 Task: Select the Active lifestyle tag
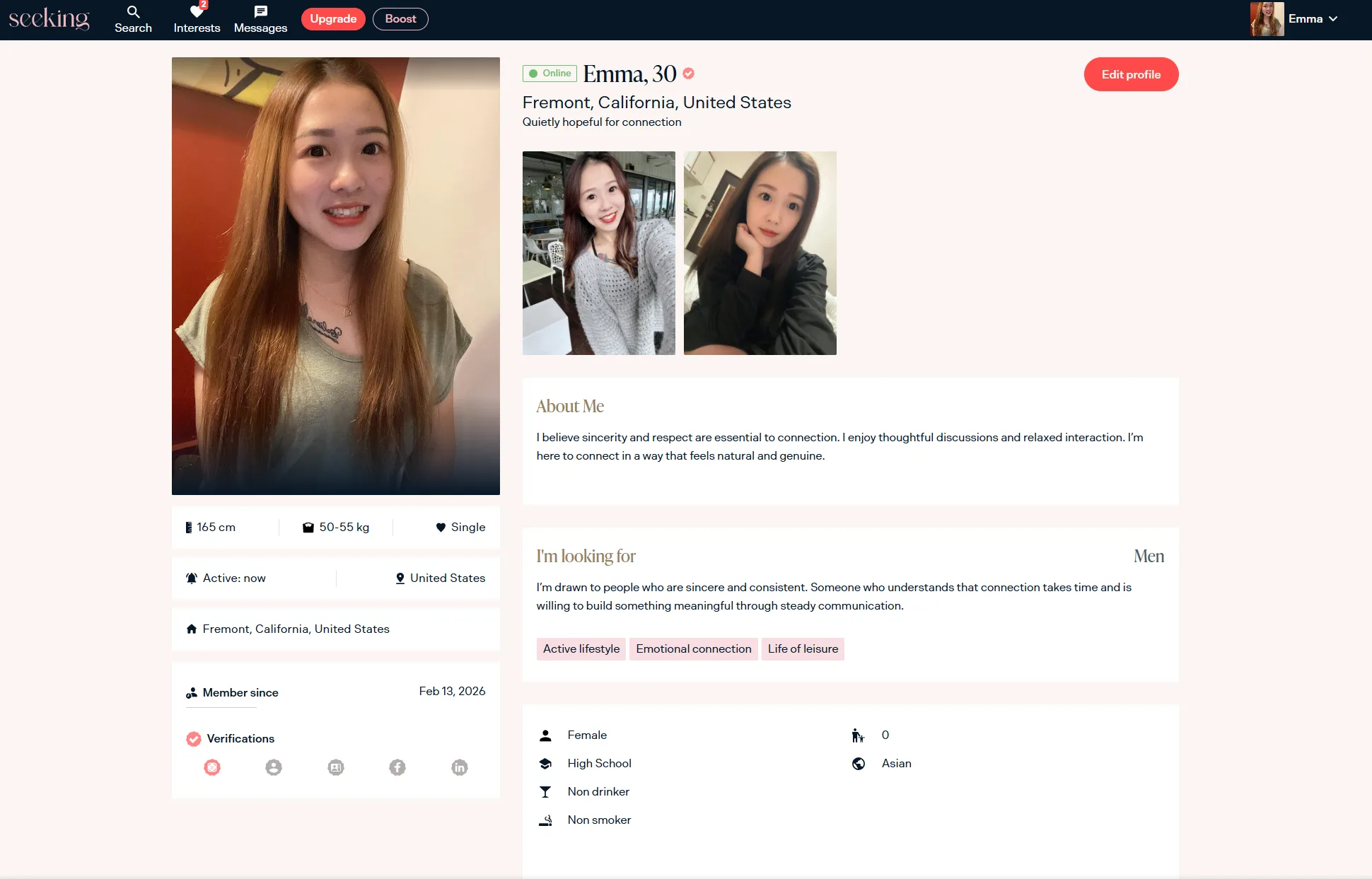click(581, 649)
